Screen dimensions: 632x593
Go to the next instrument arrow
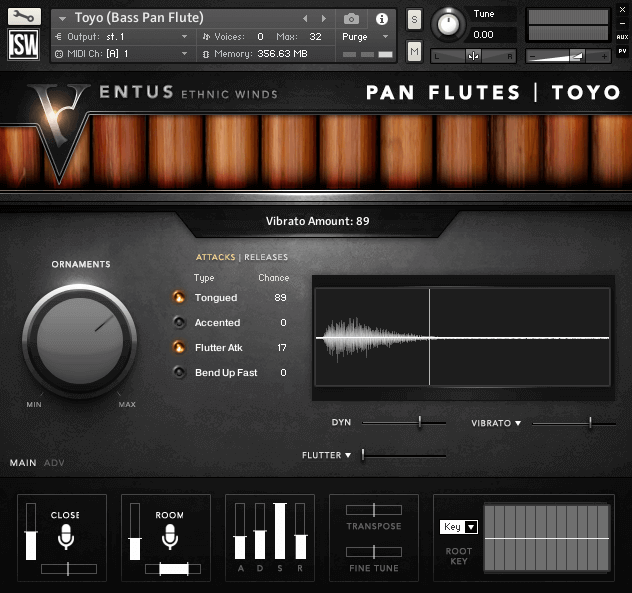tap(321, 19)
